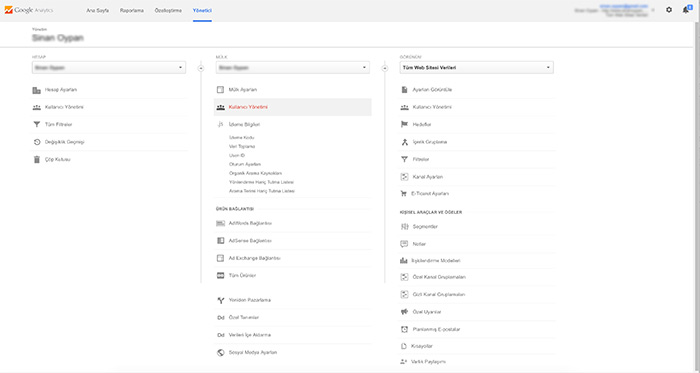Open the İzleme Kodu sub-item
Image resolution: width=700 pixels, height=373 pixels.
point(242,137)
